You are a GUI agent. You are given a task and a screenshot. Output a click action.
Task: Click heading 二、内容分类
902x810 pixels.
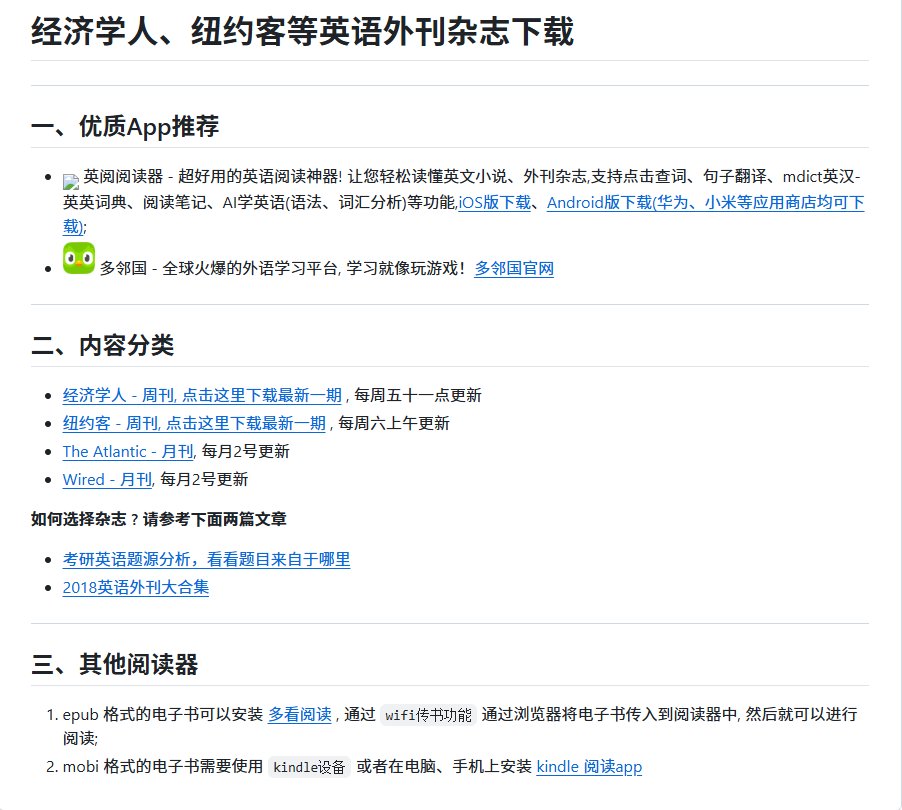pos(102,345)
